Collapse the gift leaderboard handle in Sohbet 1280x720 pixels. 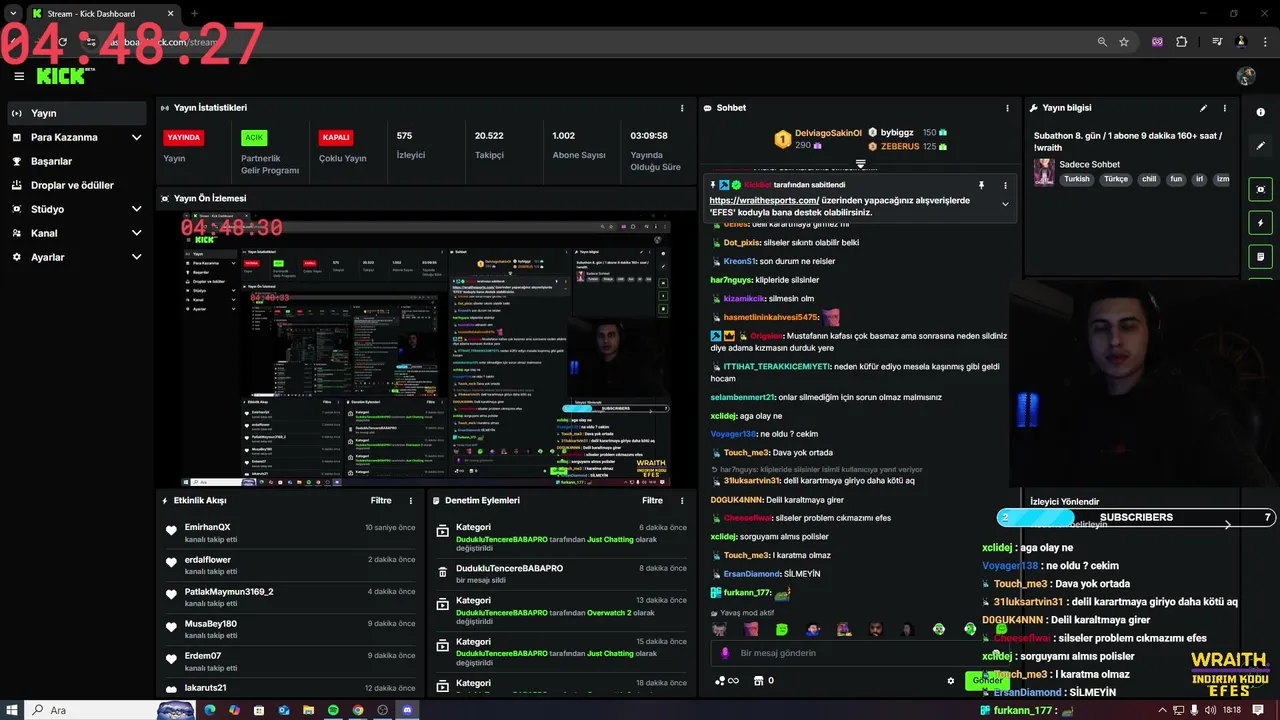pos(860,163)
